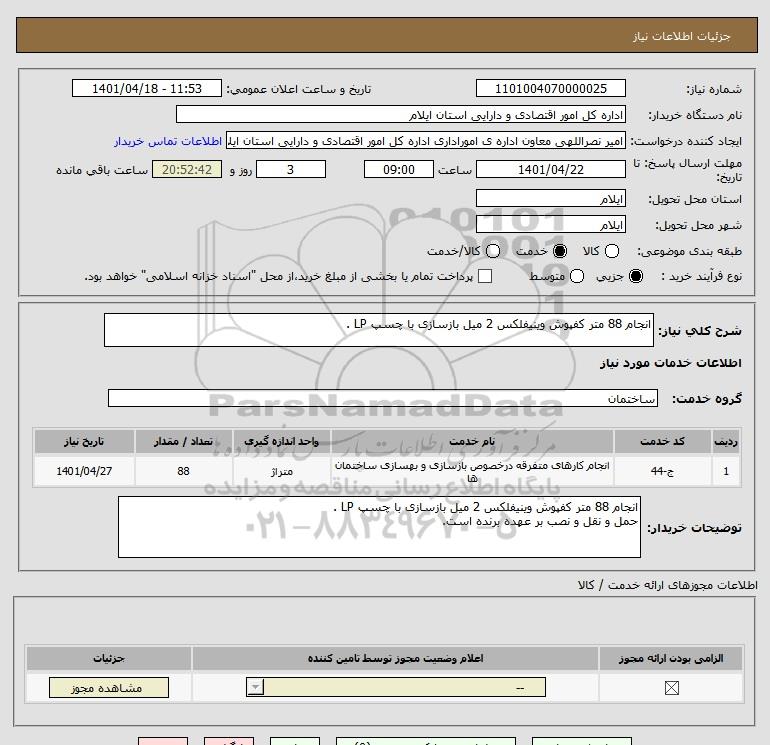
Task: Click row number 1 cell
Action: tap(726, 471)
